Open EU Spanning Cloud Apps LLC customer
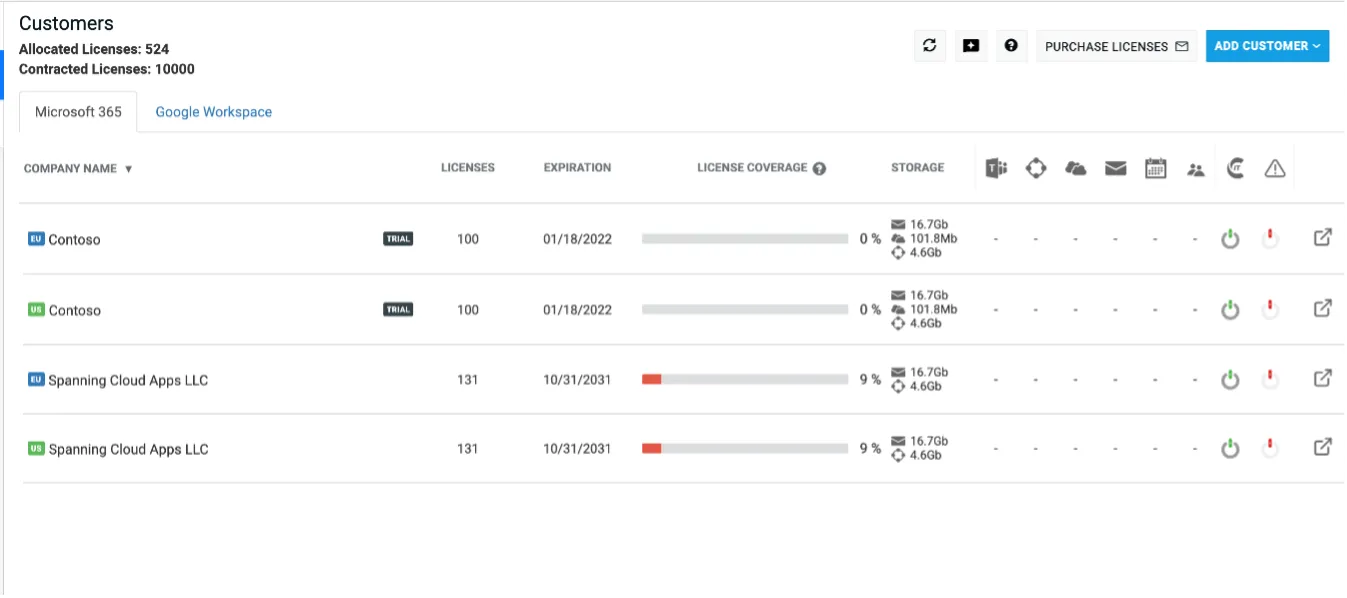The image size is (1347, 598). click(128, 380)
